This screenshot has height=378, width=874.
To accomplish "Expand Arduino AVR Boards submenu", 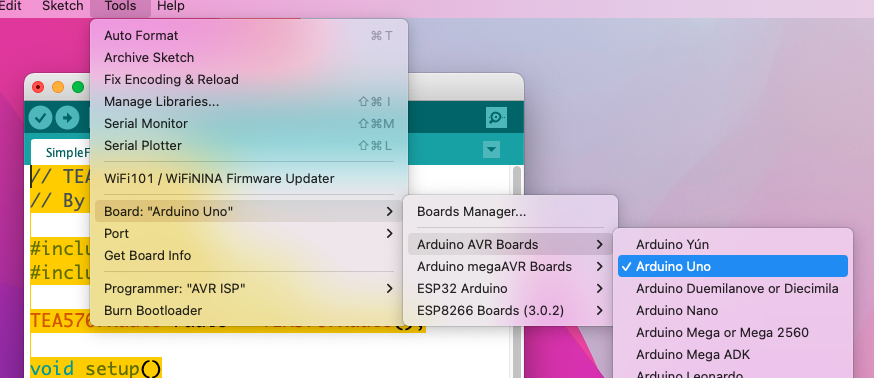I will click(510, 244).
